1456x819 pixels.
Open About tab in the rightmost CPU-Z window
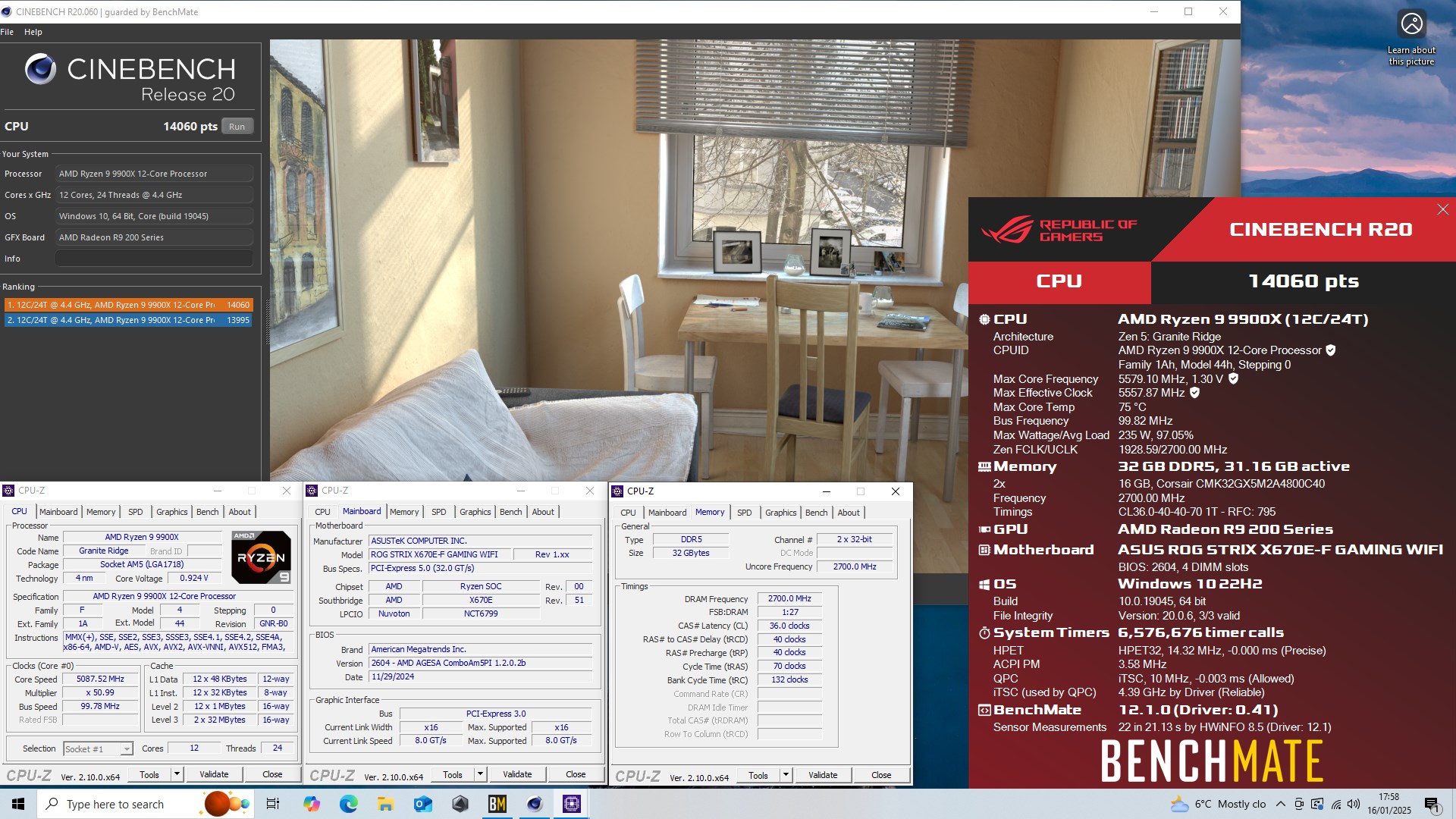(x=848, y=513)
